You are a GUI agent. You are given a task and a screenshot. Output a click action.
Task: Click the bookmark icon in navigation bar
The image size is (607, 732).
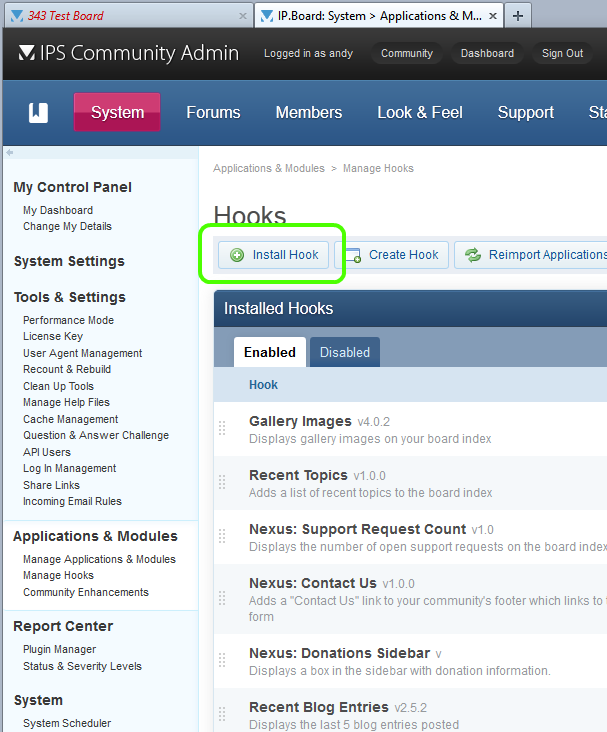click(x=38, y=113)
